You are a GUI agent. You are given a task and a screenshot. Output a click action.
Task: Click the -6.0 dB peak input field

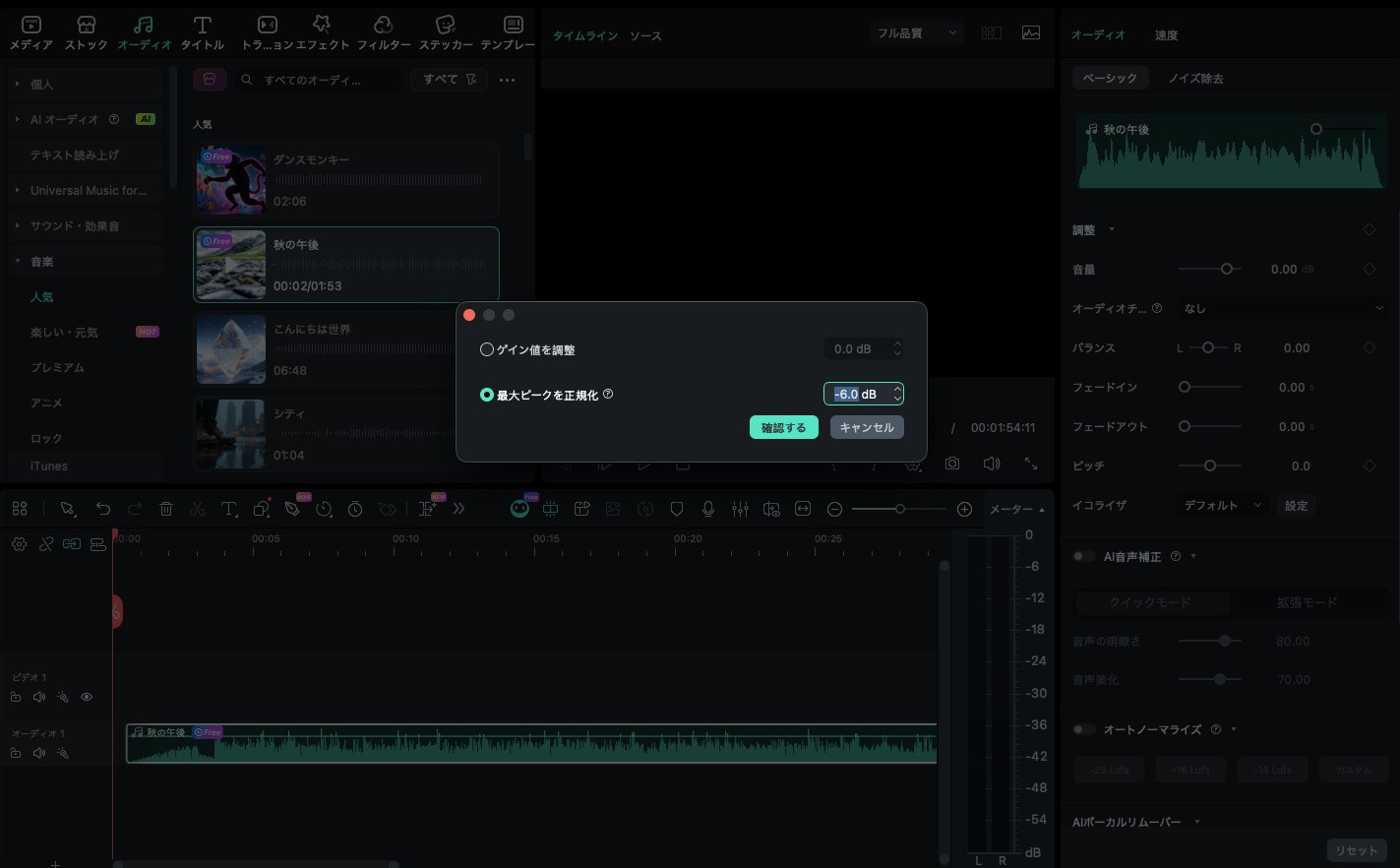(863, 394)
